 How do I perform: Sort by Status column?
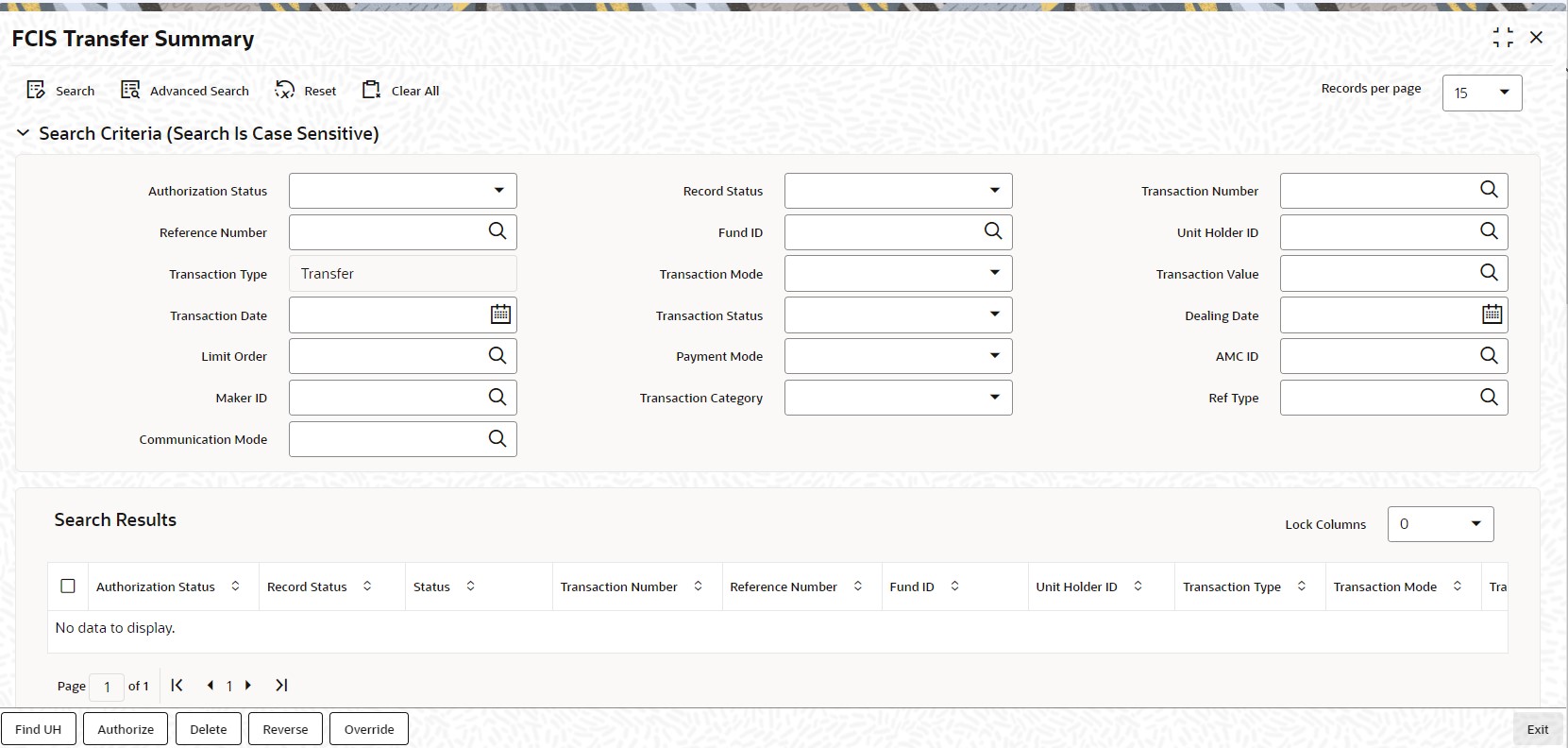click(x=470, y=586)
